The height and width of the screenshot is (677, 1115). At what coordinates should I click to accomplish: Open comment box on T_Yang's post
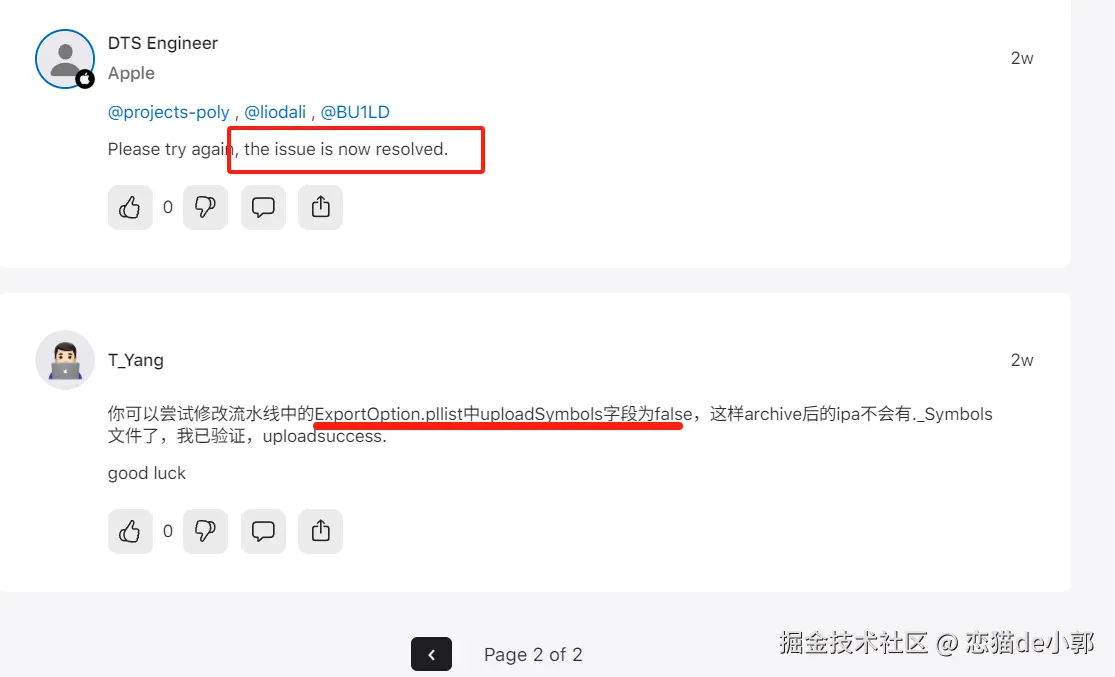tap(263, 531)
